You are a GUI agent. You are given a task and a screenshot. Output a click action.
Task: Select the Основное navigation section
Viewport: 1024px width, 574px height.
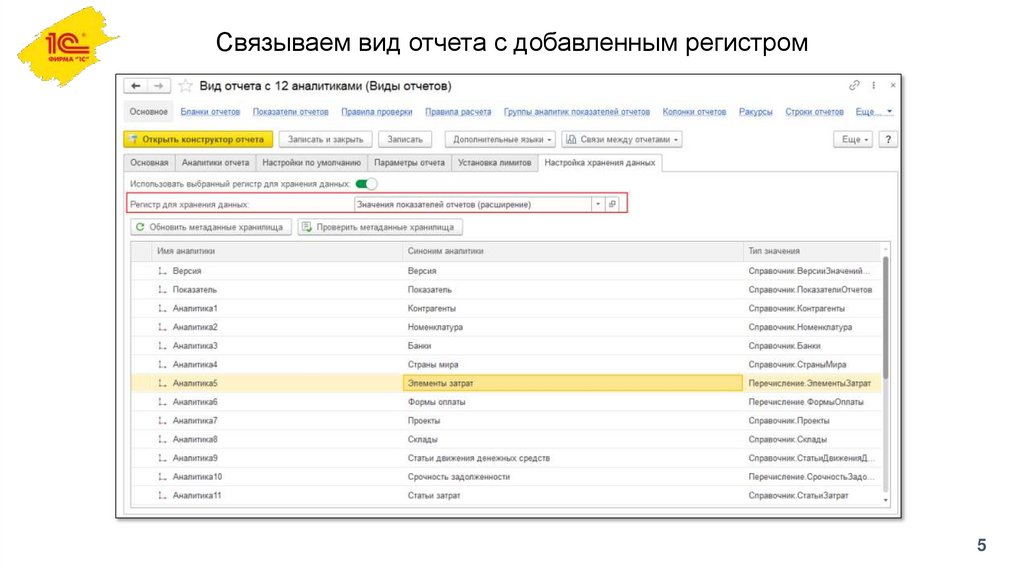point(148,112)
